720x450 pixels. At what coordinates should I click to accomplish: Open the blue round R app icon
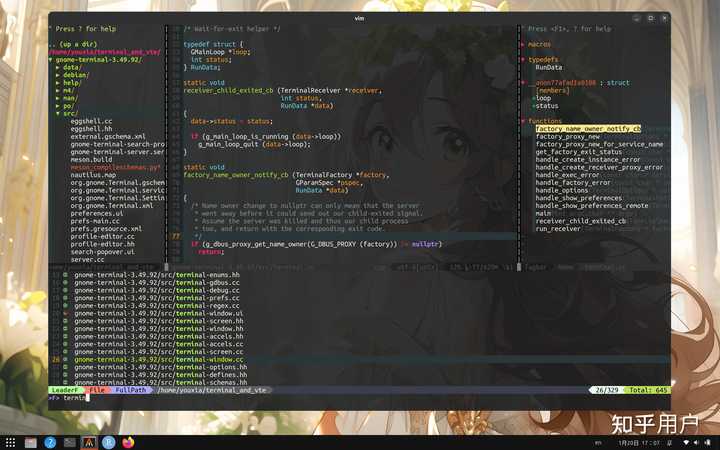[x=108, y=442]
